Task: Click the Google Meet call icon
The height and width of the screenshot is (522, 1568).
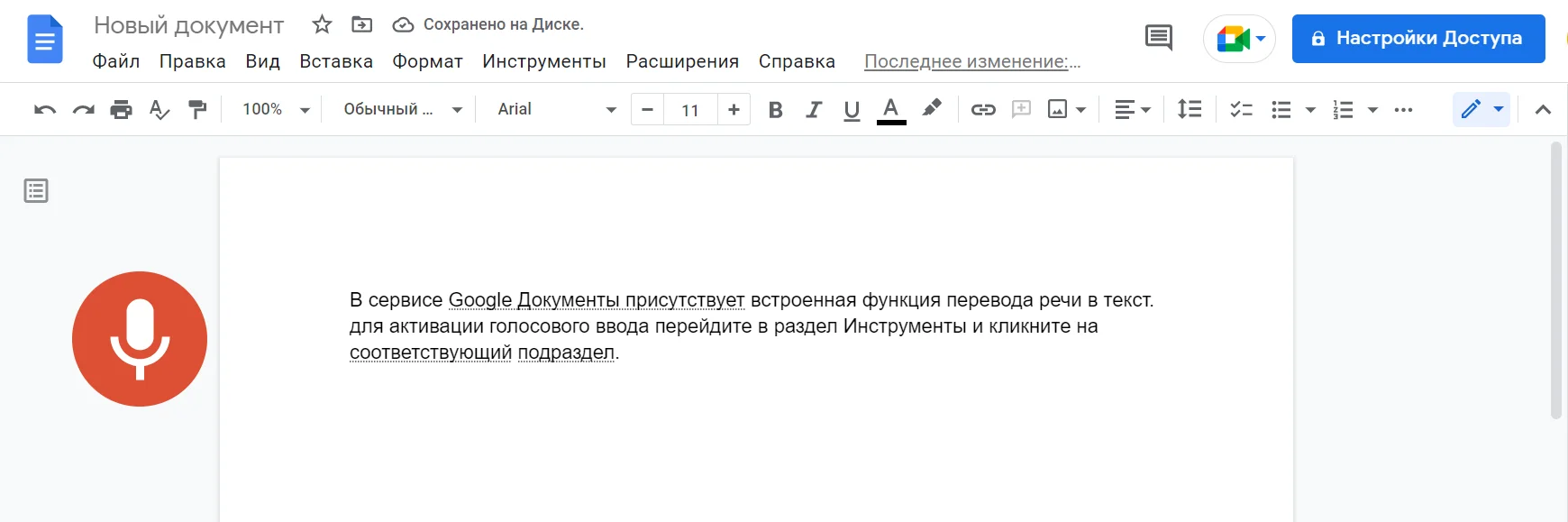Action: 1232,39
